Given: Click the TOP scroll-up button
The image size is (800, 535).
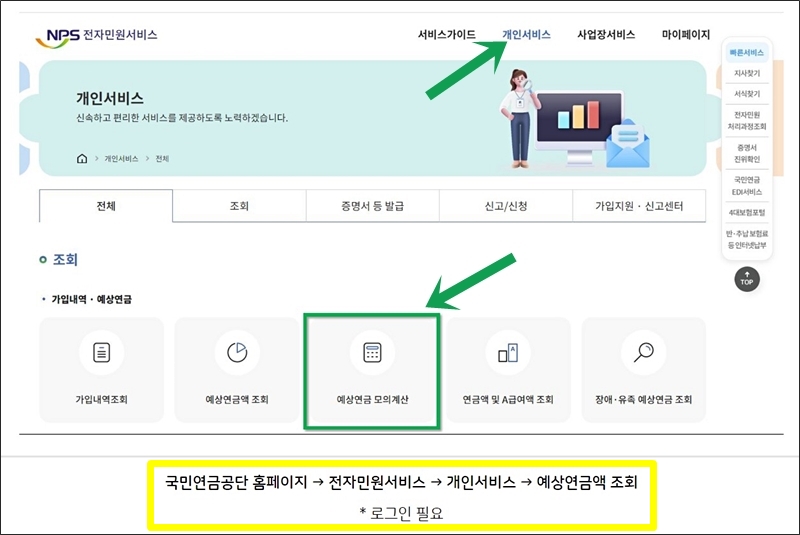Looking at the screenshot, I should click(747, 279).
